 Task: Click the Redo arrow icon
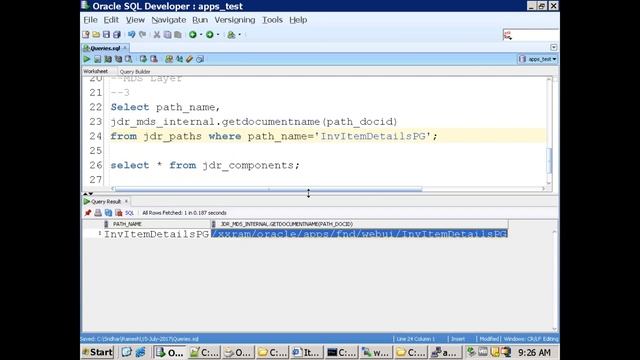pyautogui.click(x=142, y=35)
